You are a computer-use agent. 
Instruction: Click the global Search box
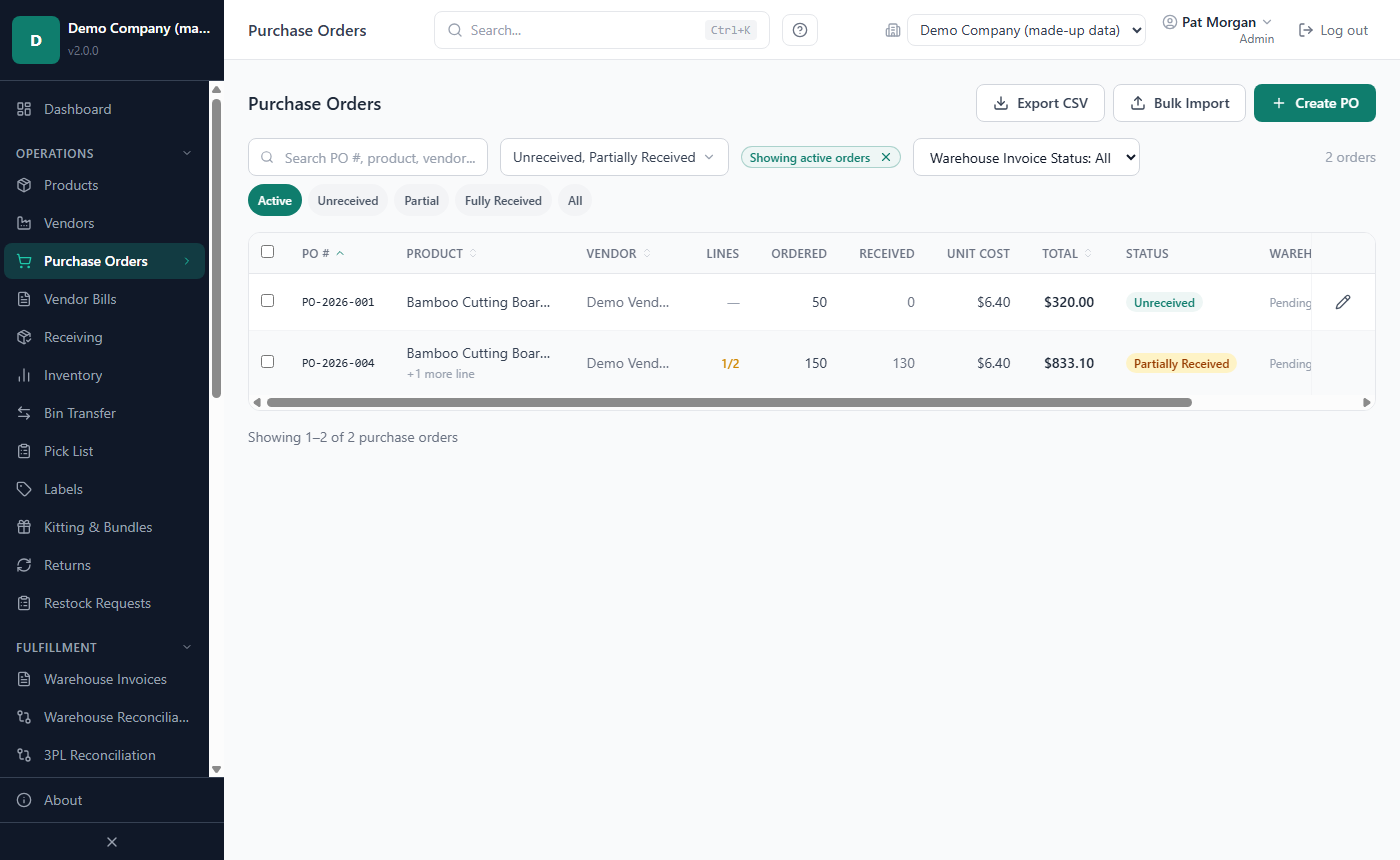(x=602, y=30)
